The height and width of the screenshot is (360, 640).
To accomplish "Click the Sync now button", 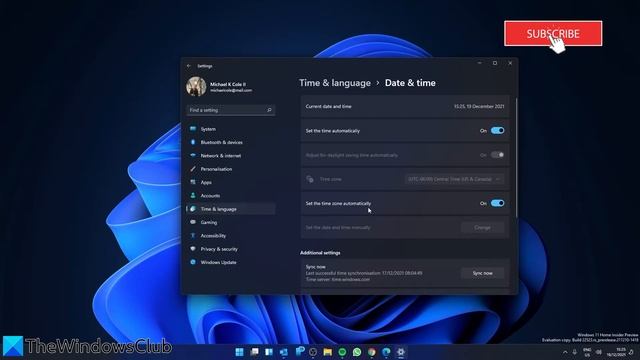I will [482, 273].
